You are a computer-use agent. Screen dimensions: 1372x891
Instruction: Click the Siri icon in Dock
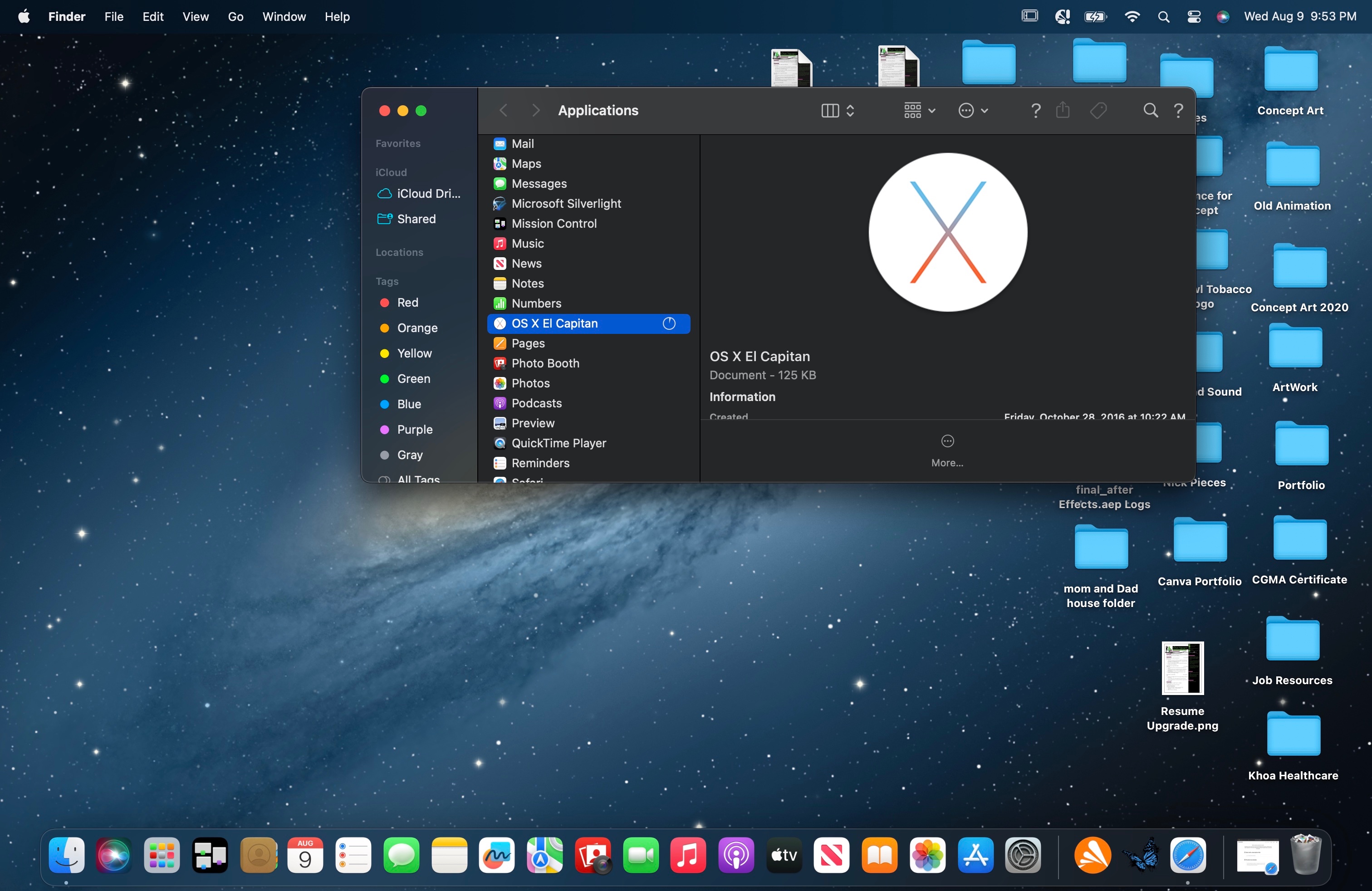113,855
